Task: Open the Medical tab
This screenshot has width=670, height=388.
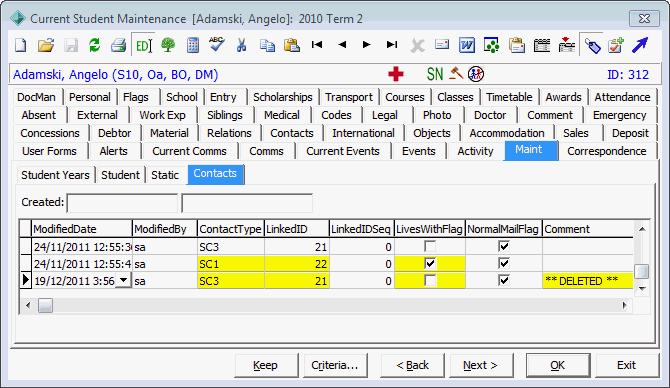Action: [x=282, y=115]
